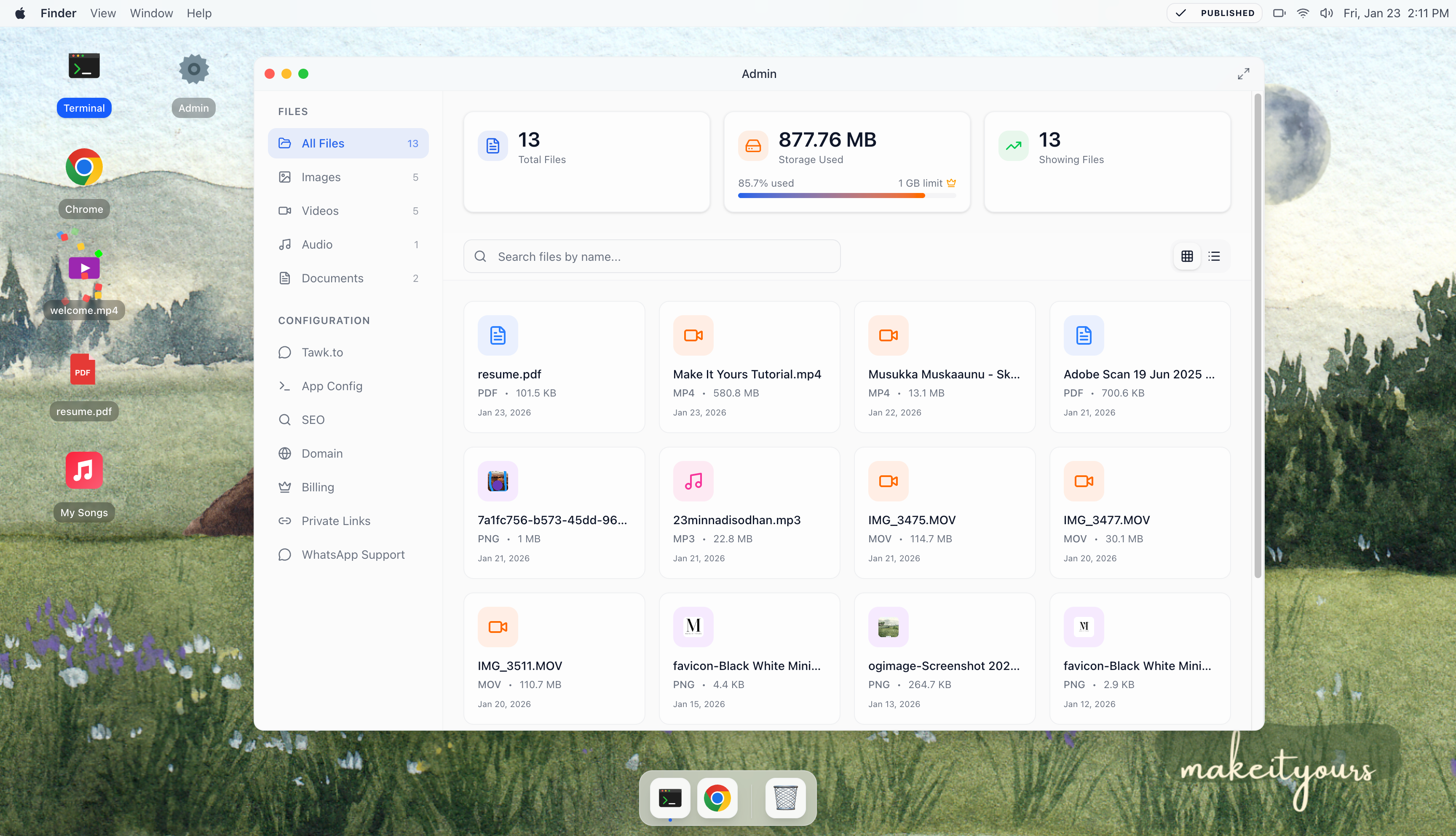Switch to grid view layout
Screen dimensions: 1456x836
tap(1187, 256)
